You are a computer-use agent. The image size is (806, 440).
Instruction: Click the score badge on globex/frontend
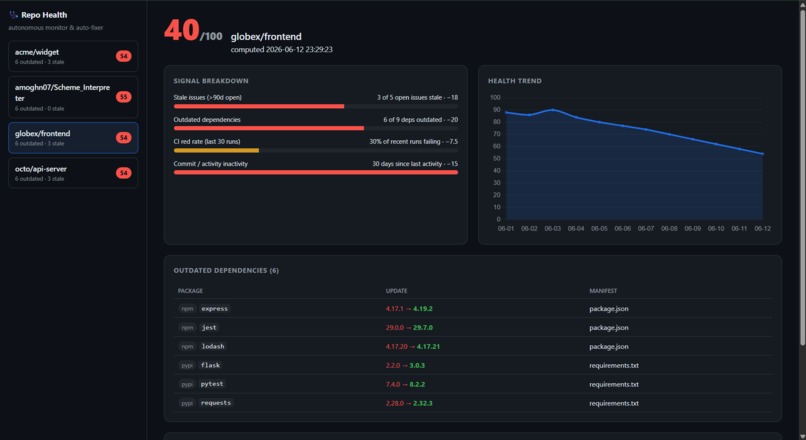(123, 138)
